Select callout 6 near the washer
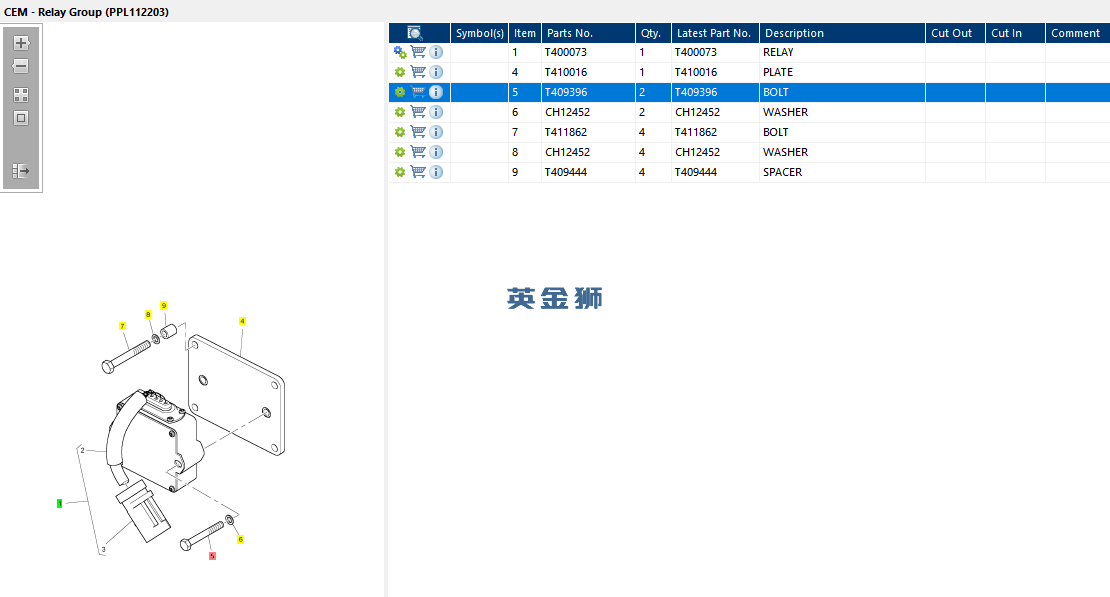Image resolution: width=1110 pixels, height=597 pixels. tap(241, 540)
